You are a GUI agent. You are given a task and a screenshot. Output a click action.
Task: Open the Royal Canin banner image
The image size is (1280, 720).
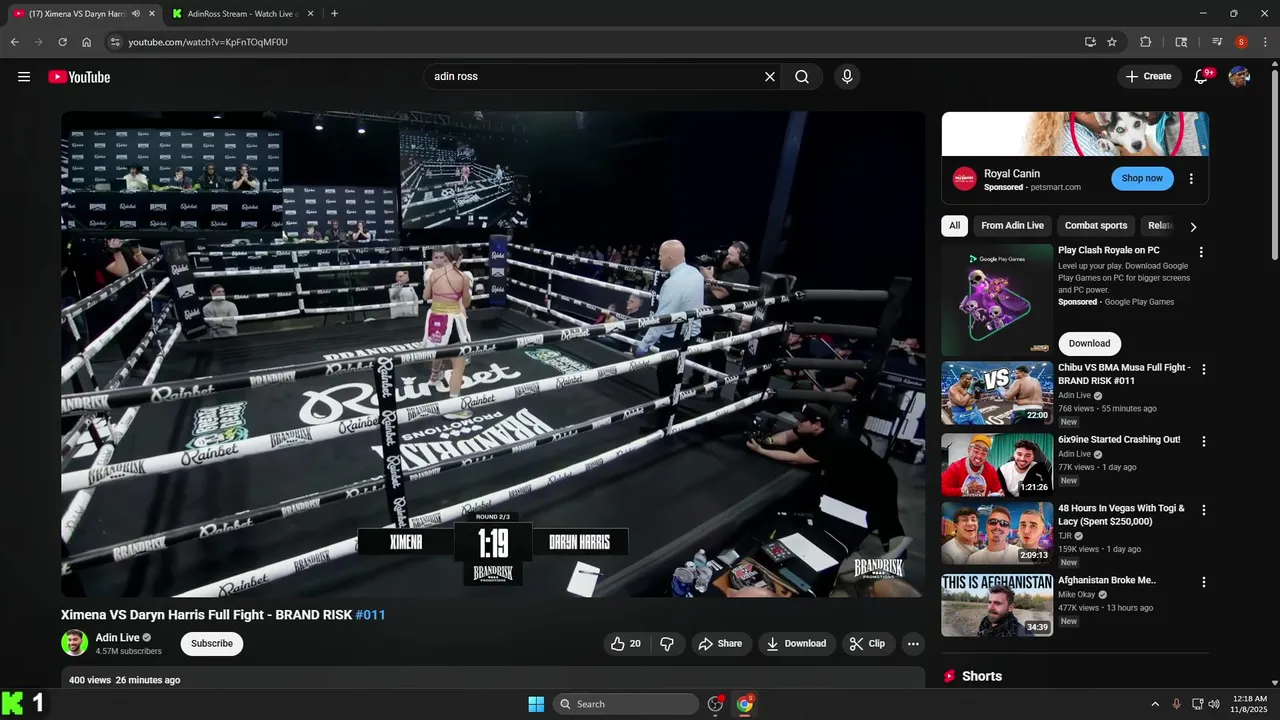[x=1075, y=133]
